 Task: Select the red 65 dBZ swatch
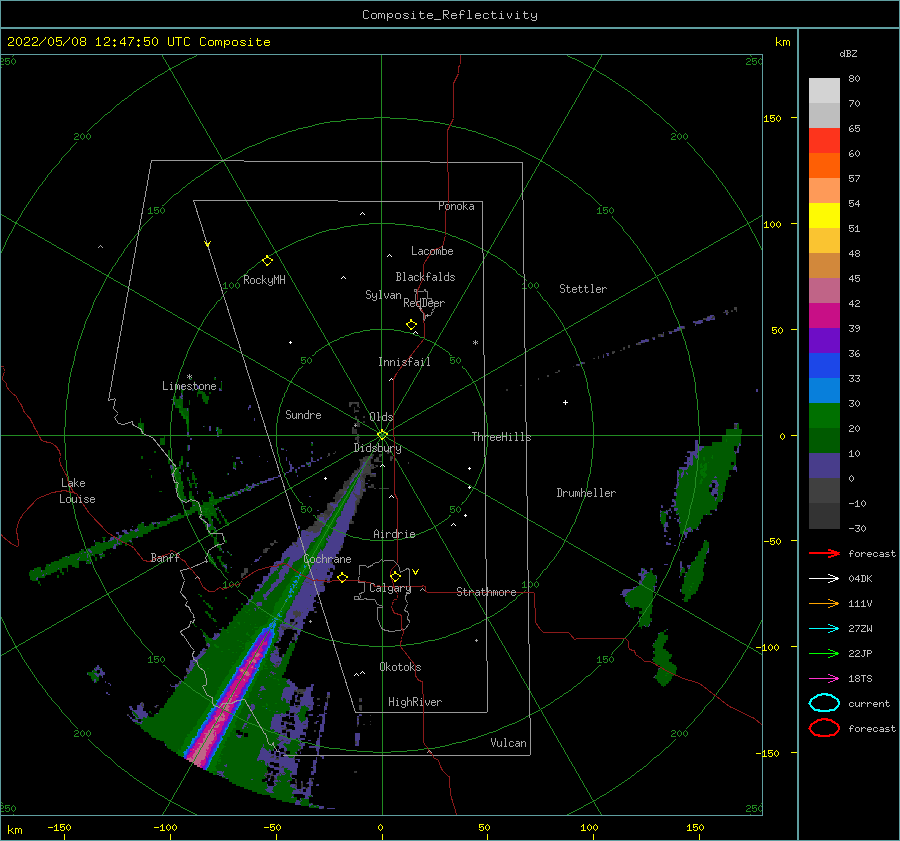824,141
